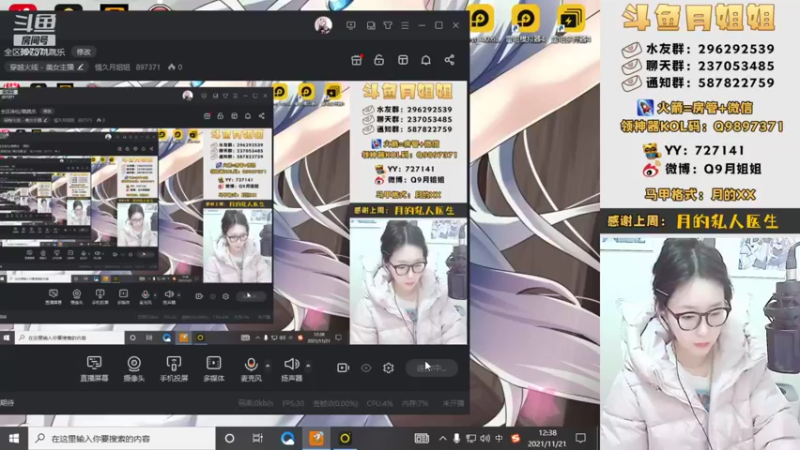
Task: Click the FPS:30 status entry
Action: click(293, 403)
